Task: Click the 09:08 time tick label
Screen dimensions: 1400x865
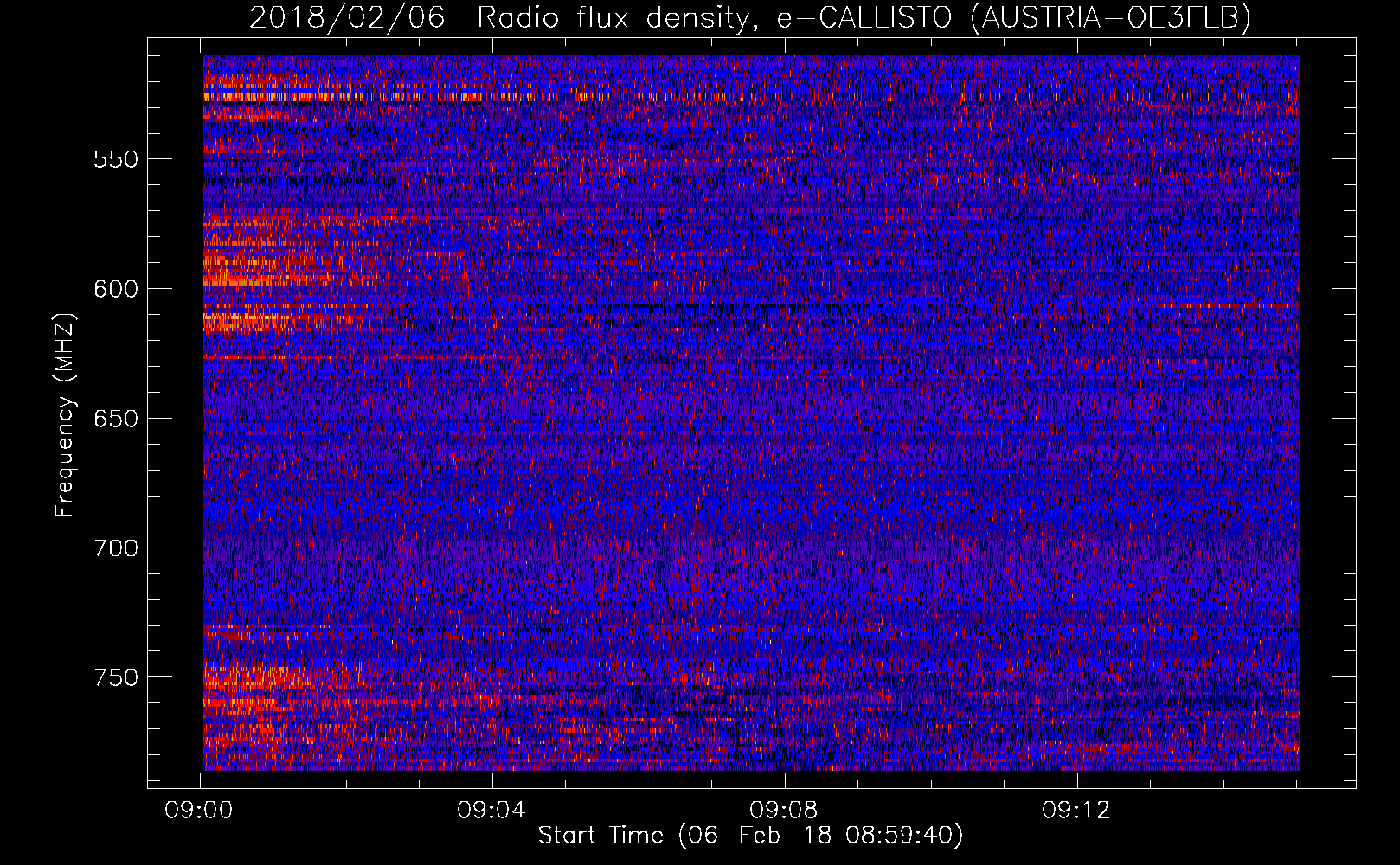Action: click(x=784, y=811)
